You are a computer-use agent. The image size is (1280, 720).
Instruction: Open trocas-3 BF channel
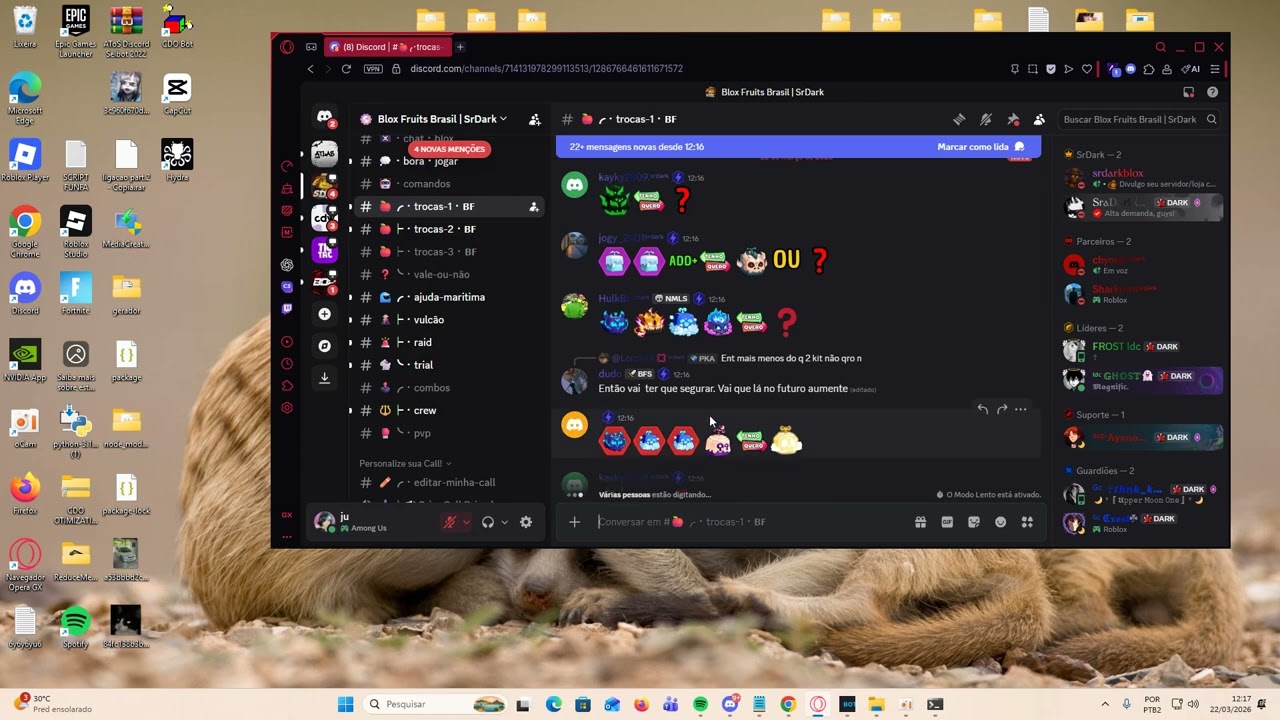click(x=447, y=252)
